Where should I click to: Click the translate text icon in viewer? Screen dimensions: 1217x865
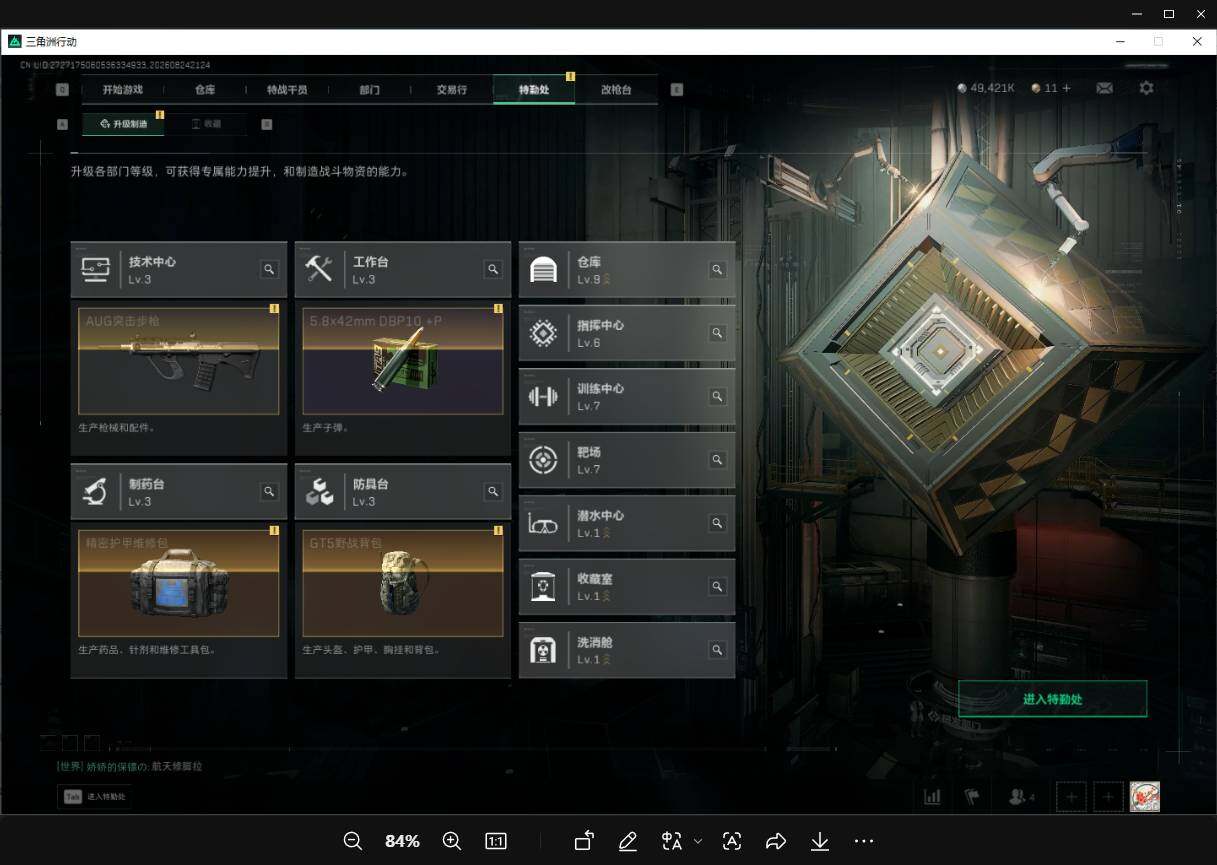coord(672,841)
